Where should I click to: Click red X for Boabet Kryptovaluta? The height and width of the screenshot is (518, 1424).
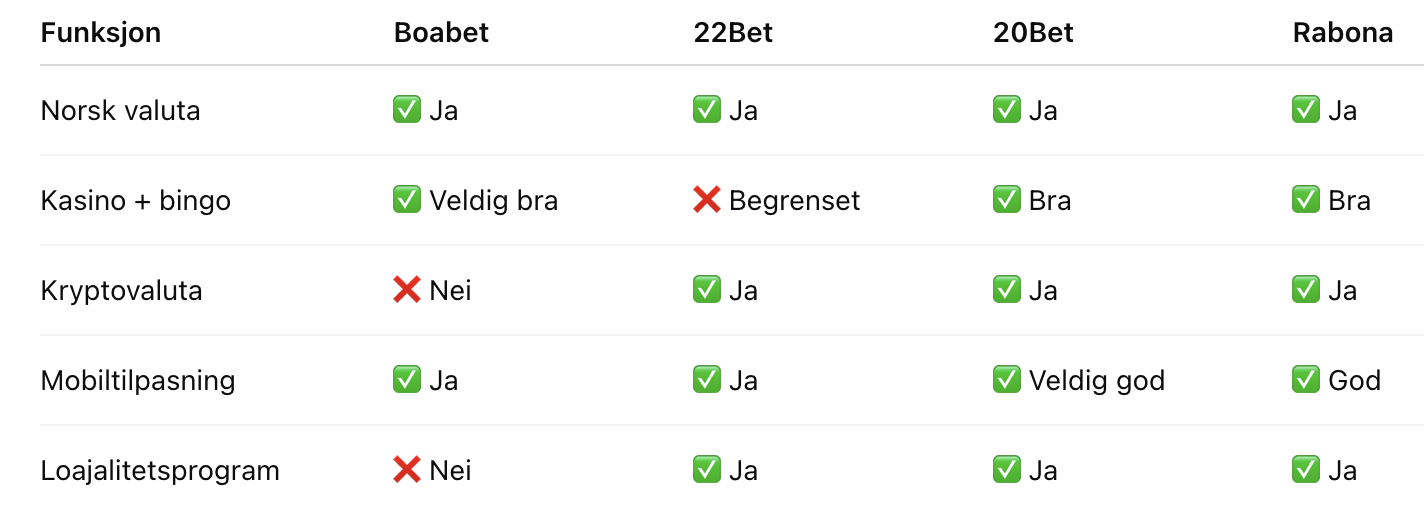407,290
